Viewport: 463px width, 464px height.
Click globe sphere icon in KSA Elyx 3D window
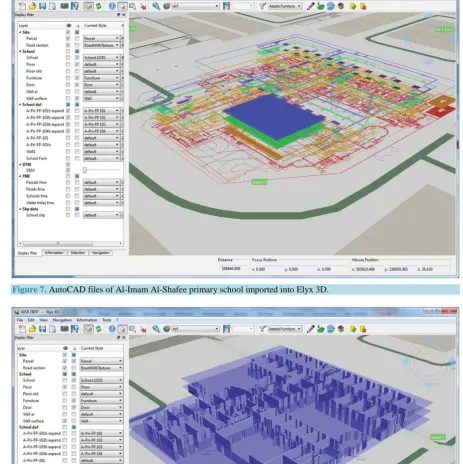166,329
